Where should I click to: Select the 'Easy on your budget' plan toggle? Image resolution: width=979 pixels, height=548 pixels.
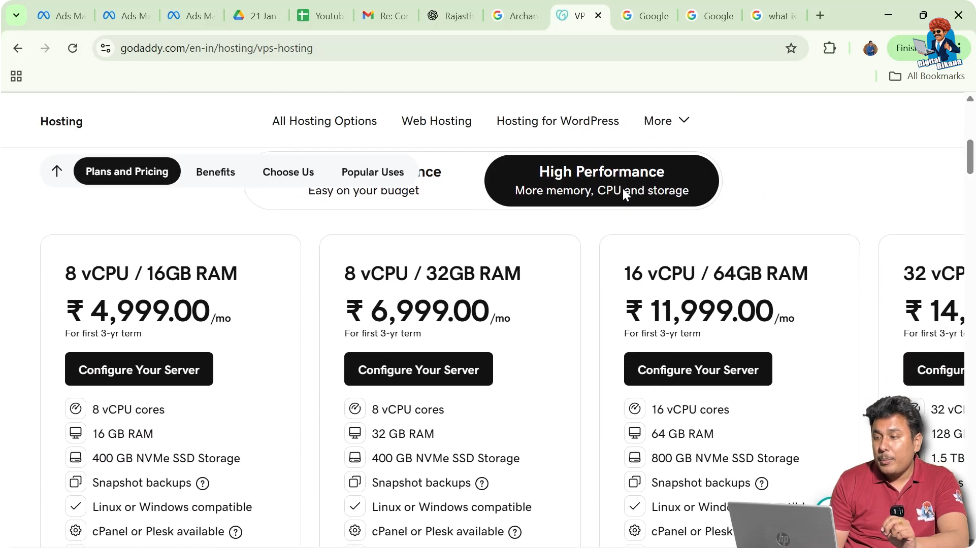click(363, 190)
